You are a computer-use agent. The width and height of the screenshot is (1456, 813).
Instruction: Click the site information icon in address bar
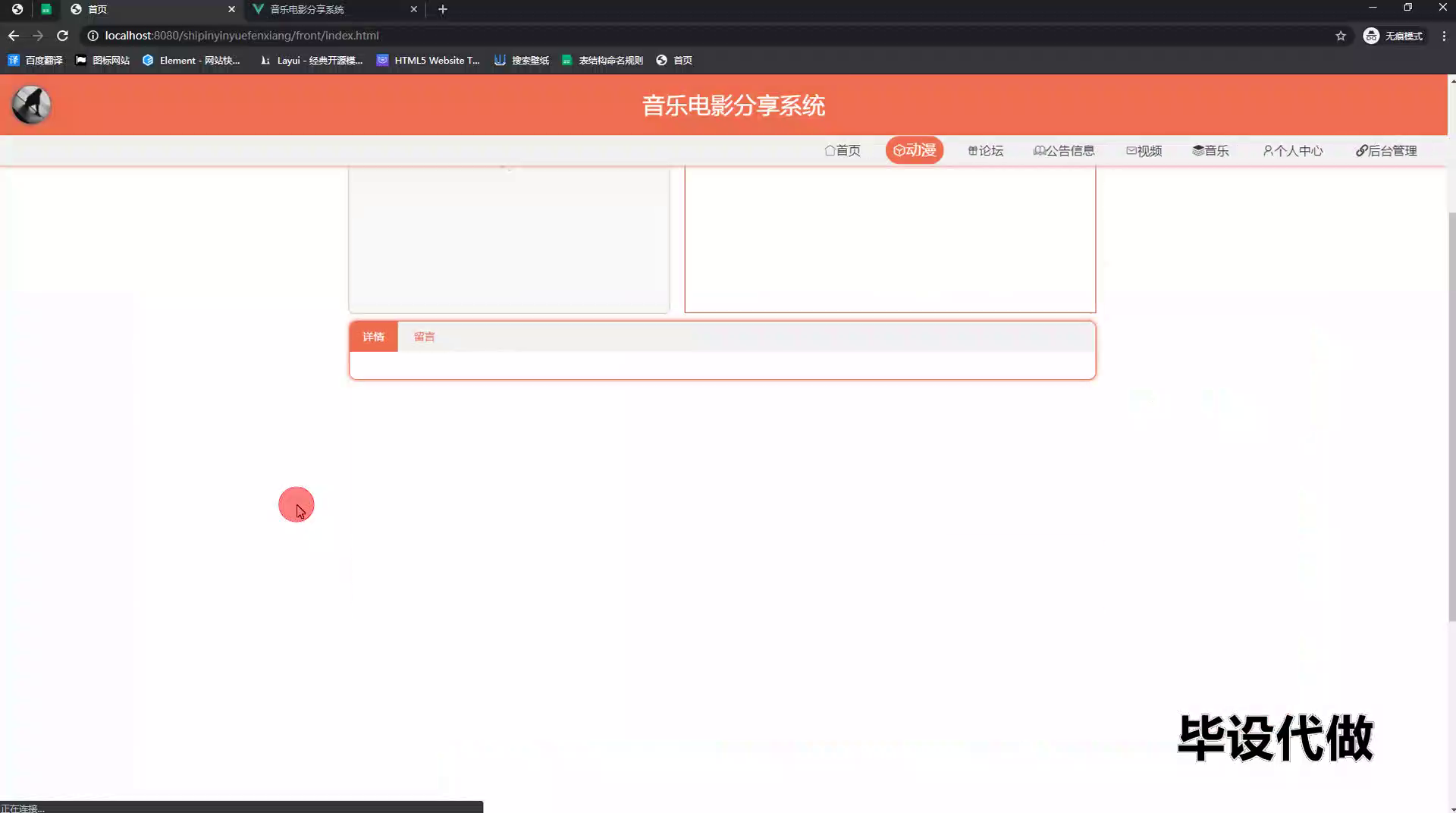pos(93,36)
